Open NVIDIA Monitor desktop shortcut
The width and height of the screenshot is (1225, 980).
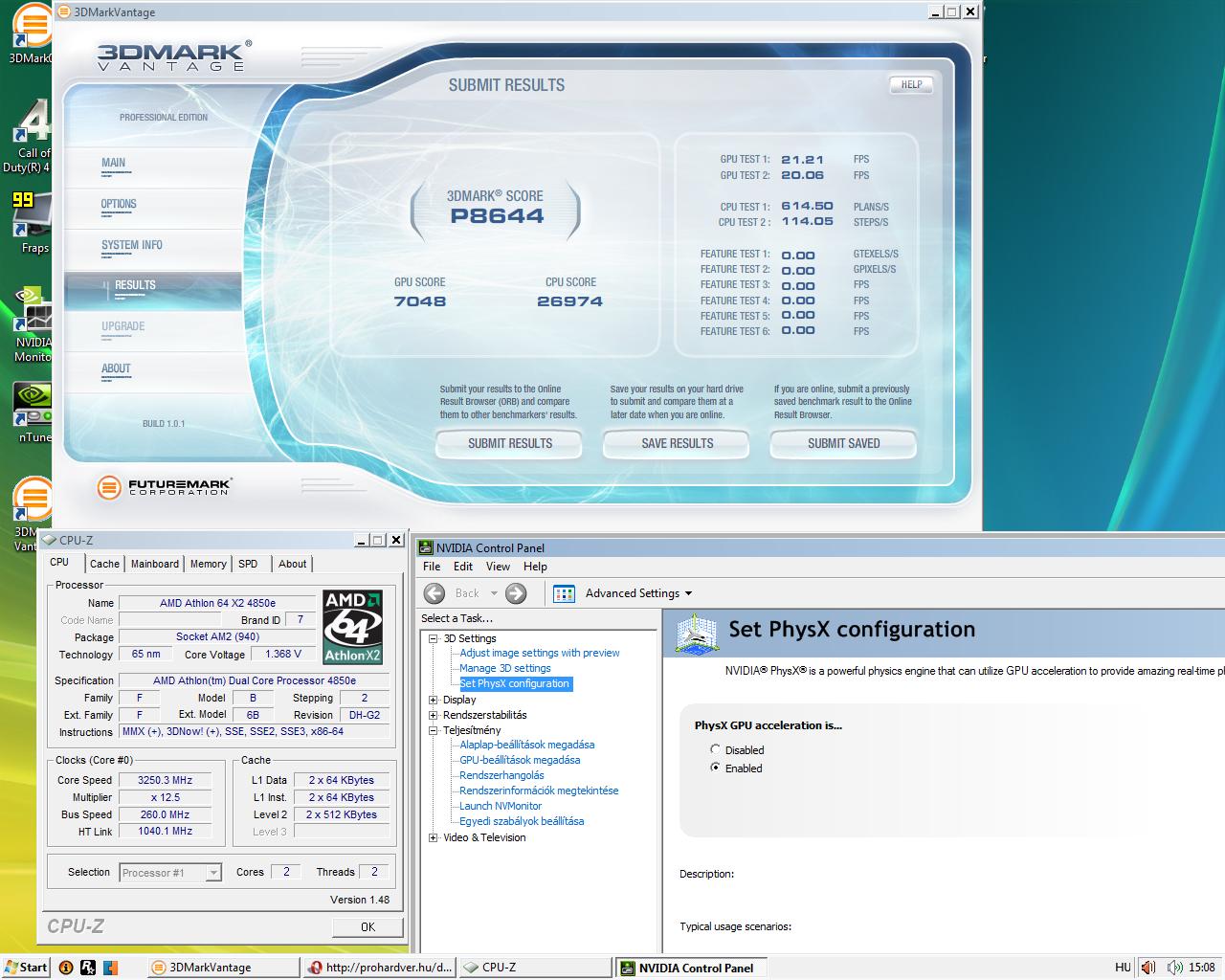click(33, 309)
